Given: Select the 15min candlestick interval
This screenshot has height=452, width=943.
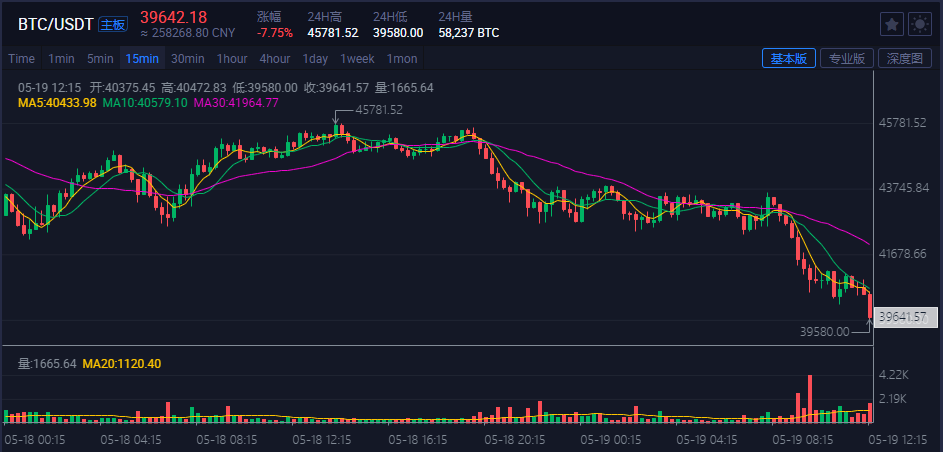Looking at the screenshot, I should [142, 58].
